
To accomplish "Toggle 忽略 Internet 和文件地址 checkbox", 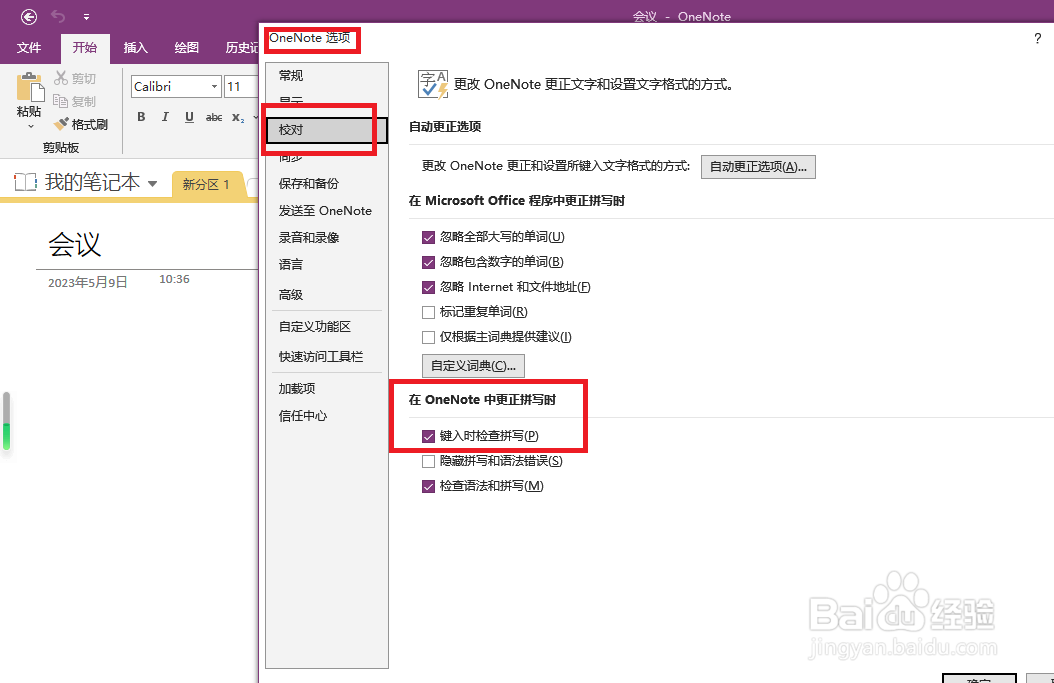I will point(428,287).
